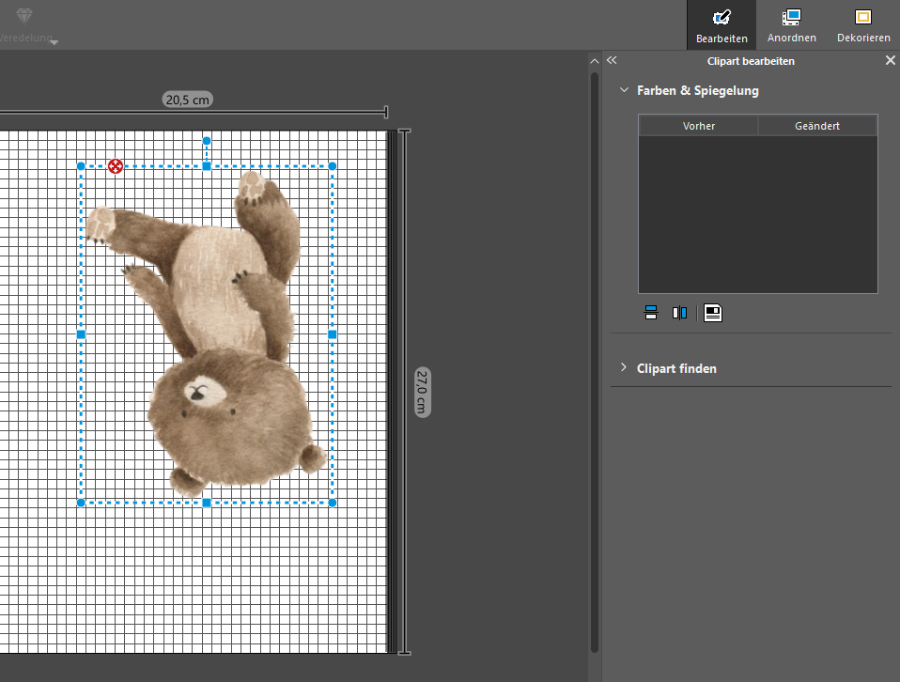Expand the Clipart finden section
This screenshot has width=900, height=682.
click(x=625, y=368)
